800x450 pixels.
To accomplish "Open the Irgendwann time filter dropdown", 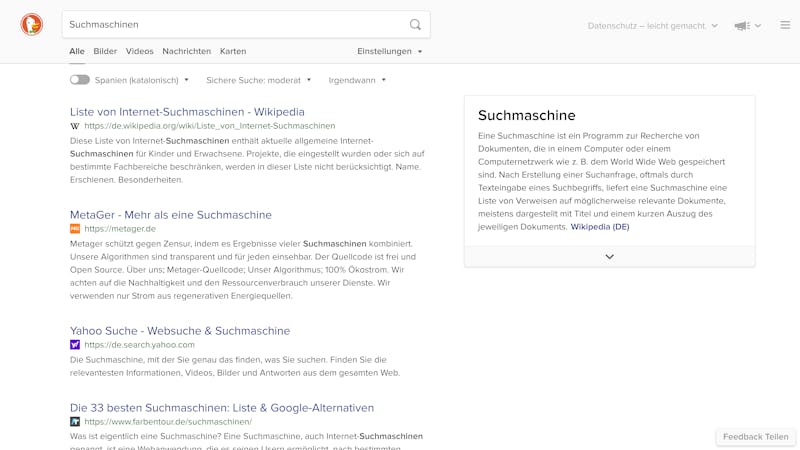I will click(x=357, y=80).
